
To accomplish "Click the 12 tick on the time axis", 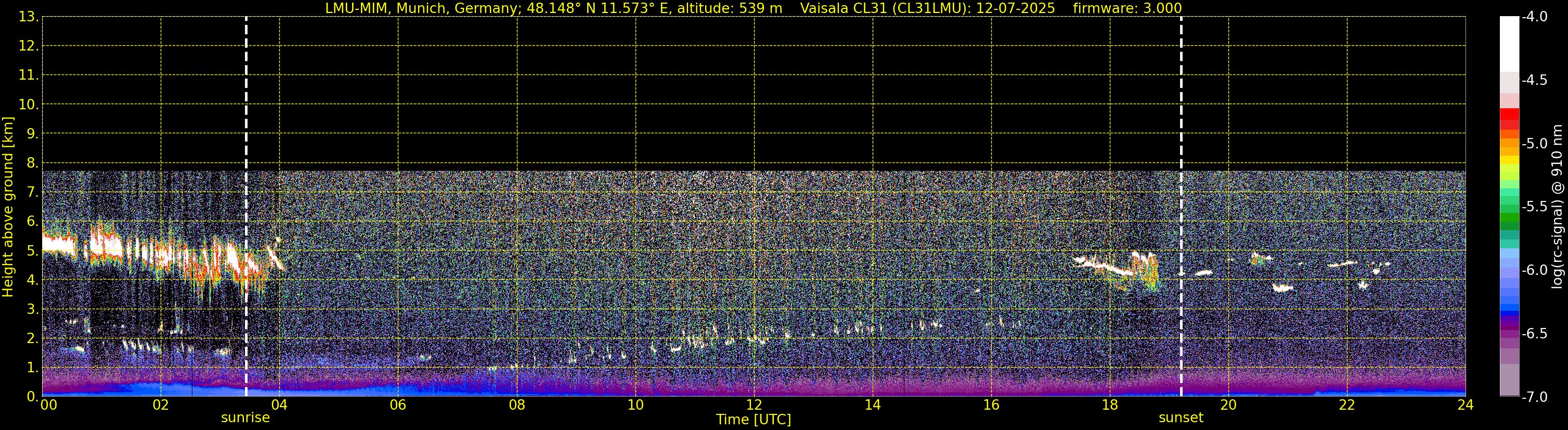I will pyautogui.click(x=754, y=406).
